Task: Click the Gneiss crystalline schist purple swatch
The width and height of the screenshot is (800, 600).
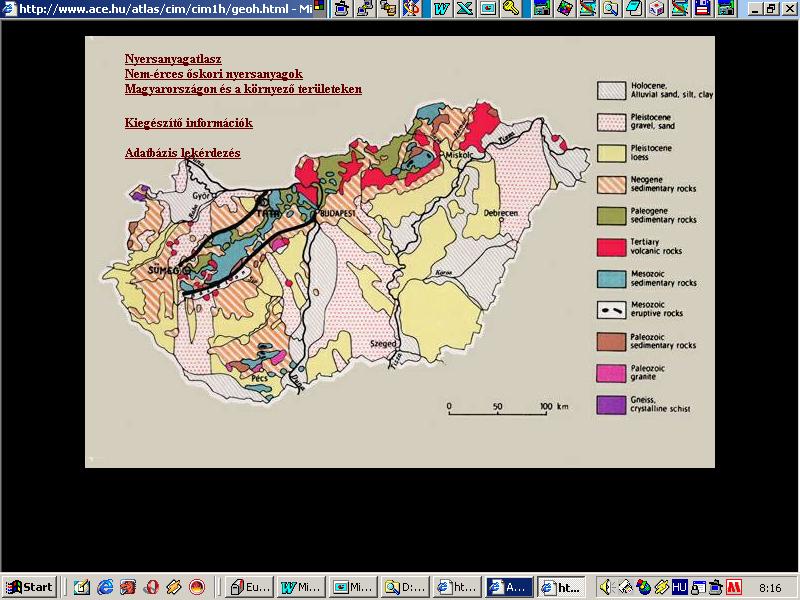Action: 611,405
